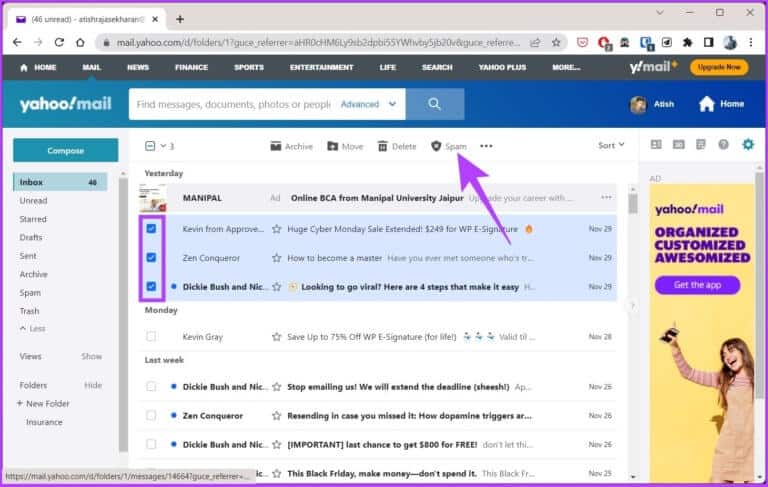Open the three-dot more actions menu
Image resolution: width=768 pixels, height=487 pixels.
click(486, 146)
